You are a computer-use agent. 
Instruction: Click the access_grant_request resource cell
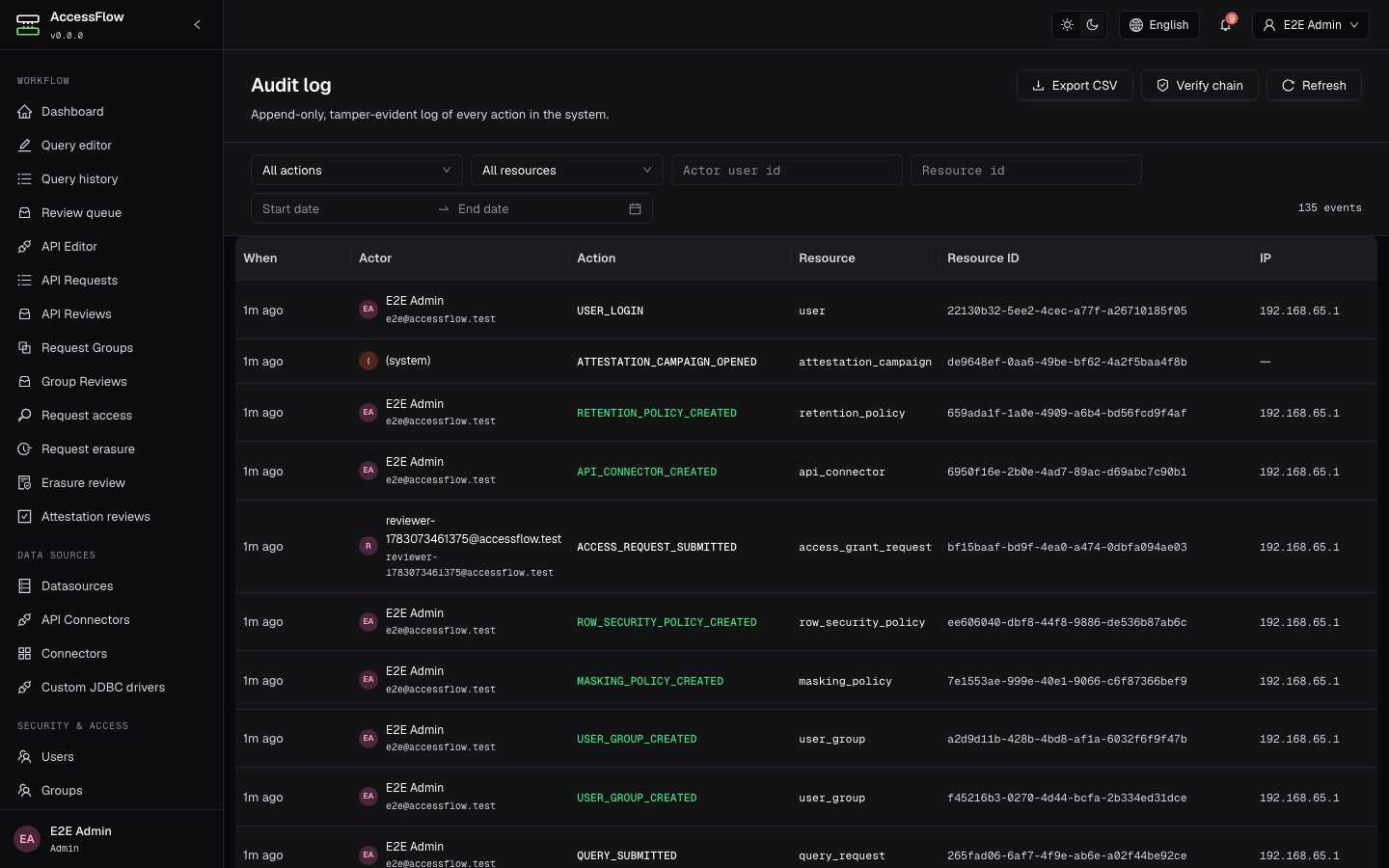[865, 547]
